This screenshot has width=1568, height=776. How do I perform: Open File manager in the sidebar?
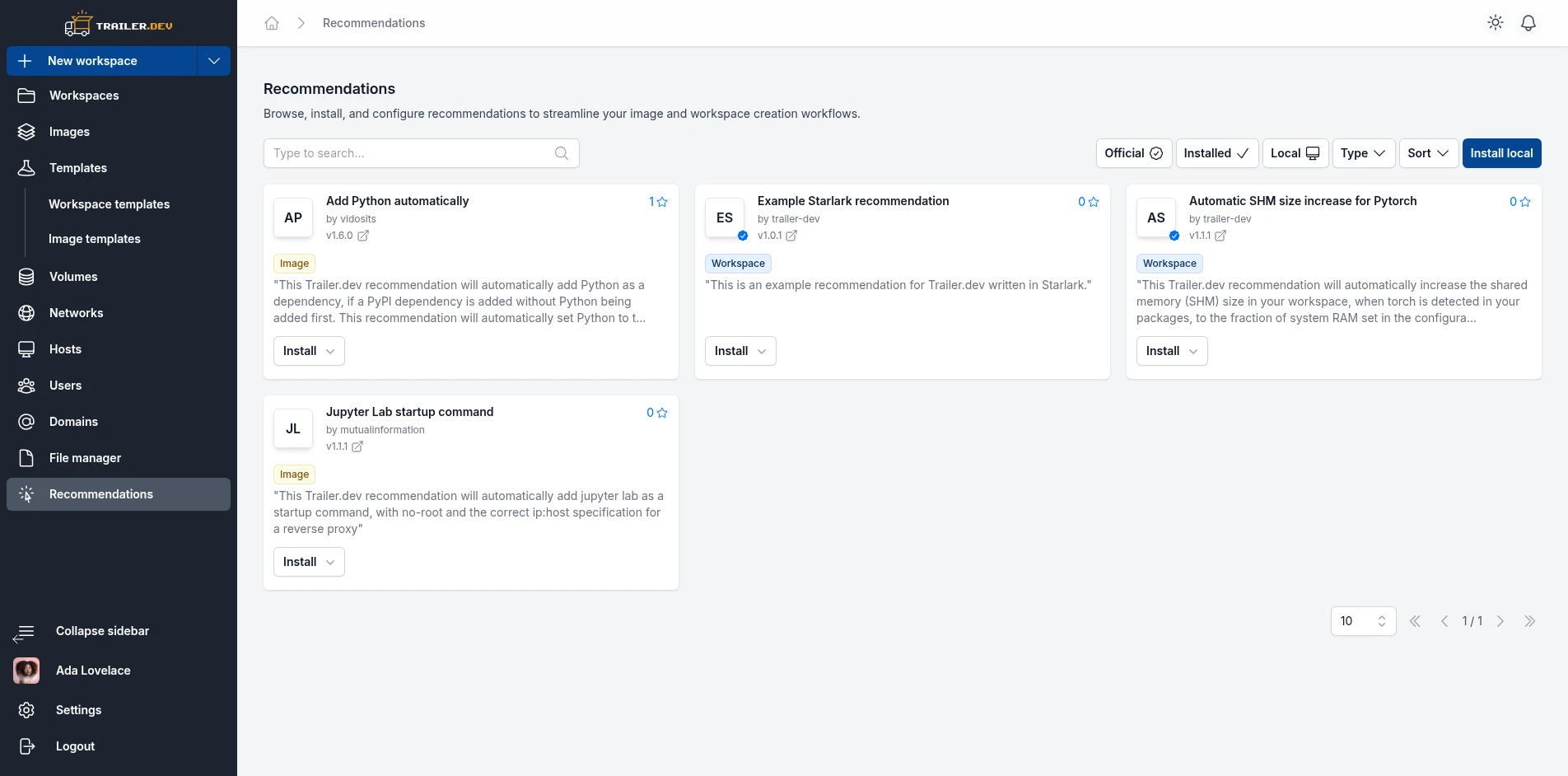119,458
